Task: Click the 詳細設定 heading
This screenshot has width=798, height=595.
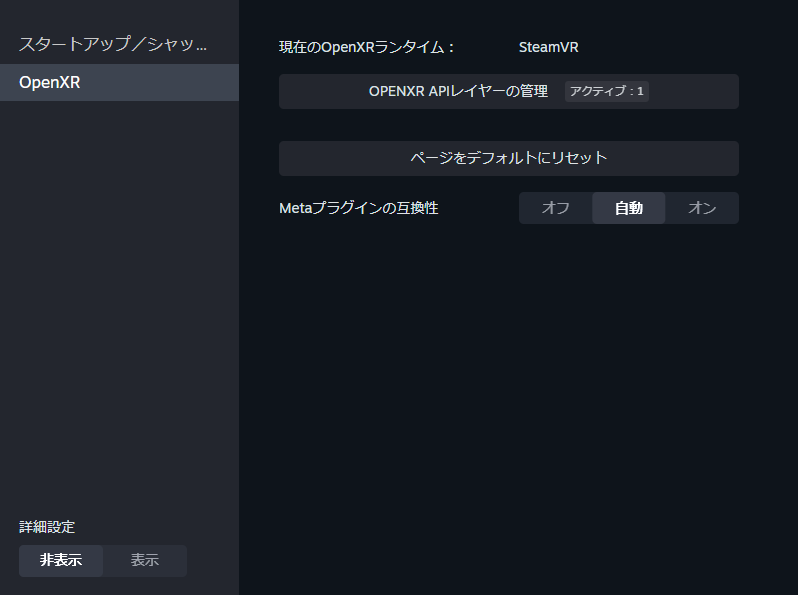Action: 47,527
